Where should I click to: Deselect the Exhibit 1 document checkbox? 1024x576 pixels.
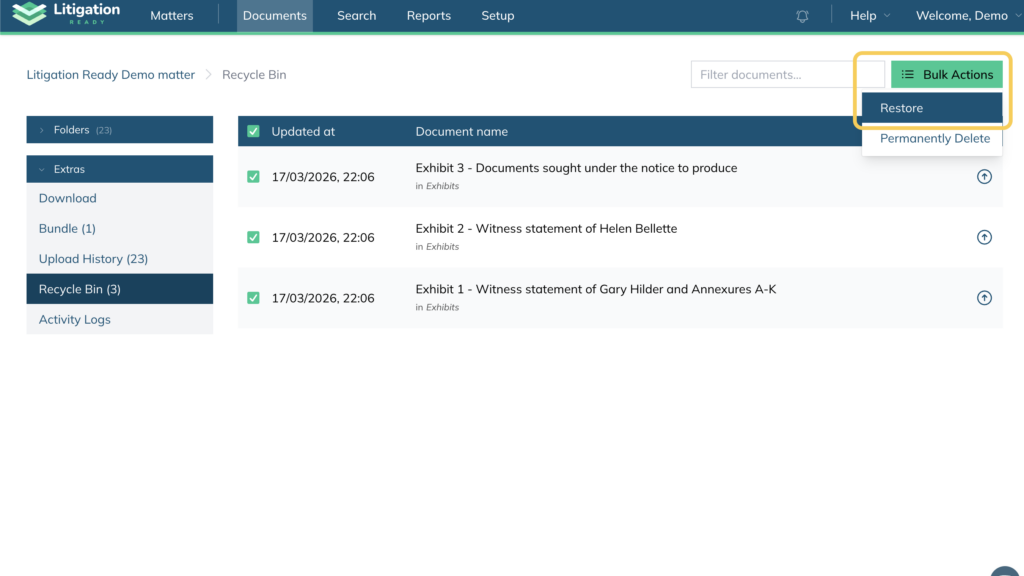click(253, 298)
